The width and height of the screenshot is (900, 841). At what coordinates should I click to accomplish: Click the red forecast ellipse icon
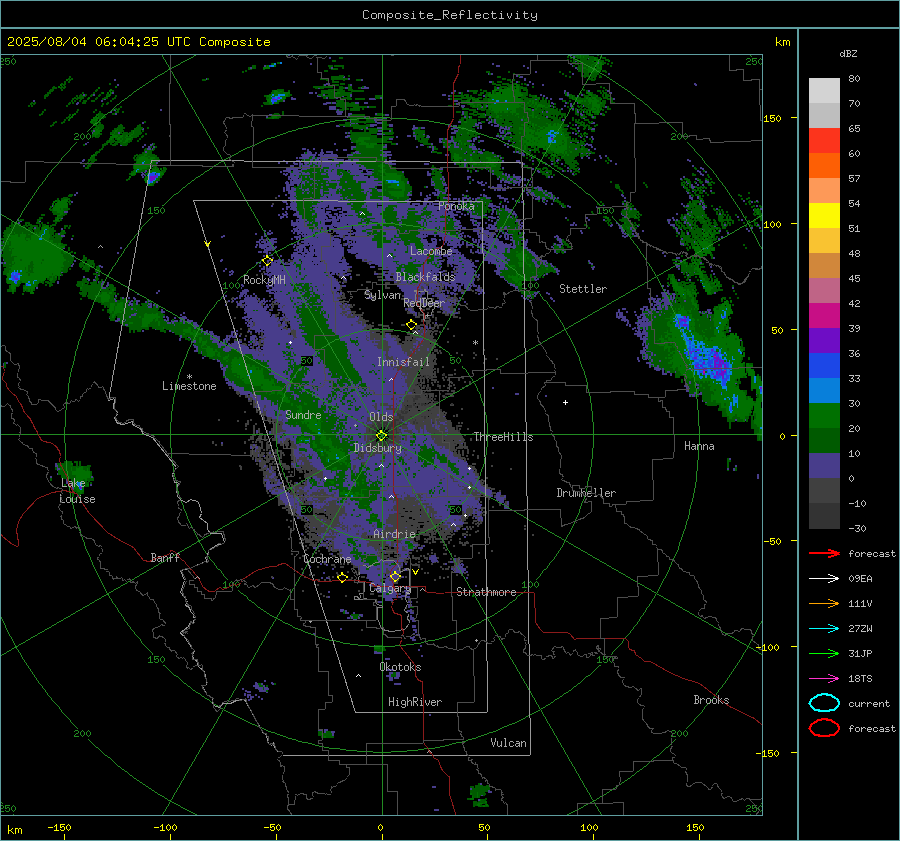click(824, 728)
